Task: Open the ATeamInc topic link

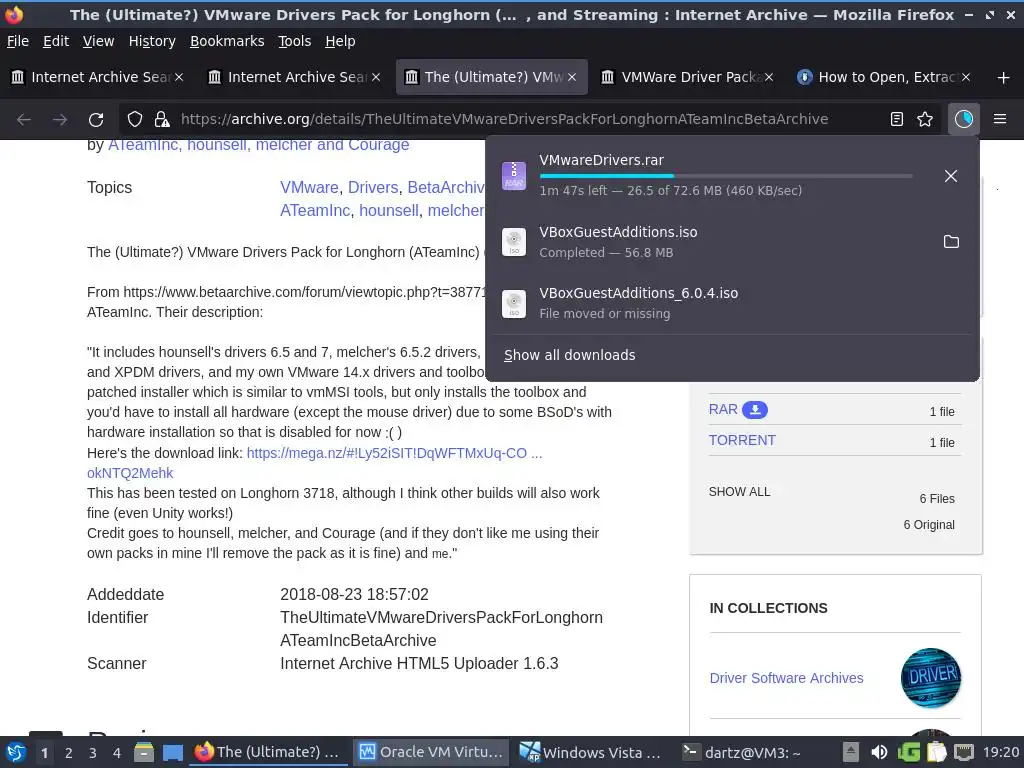Action: pos(315,210)
